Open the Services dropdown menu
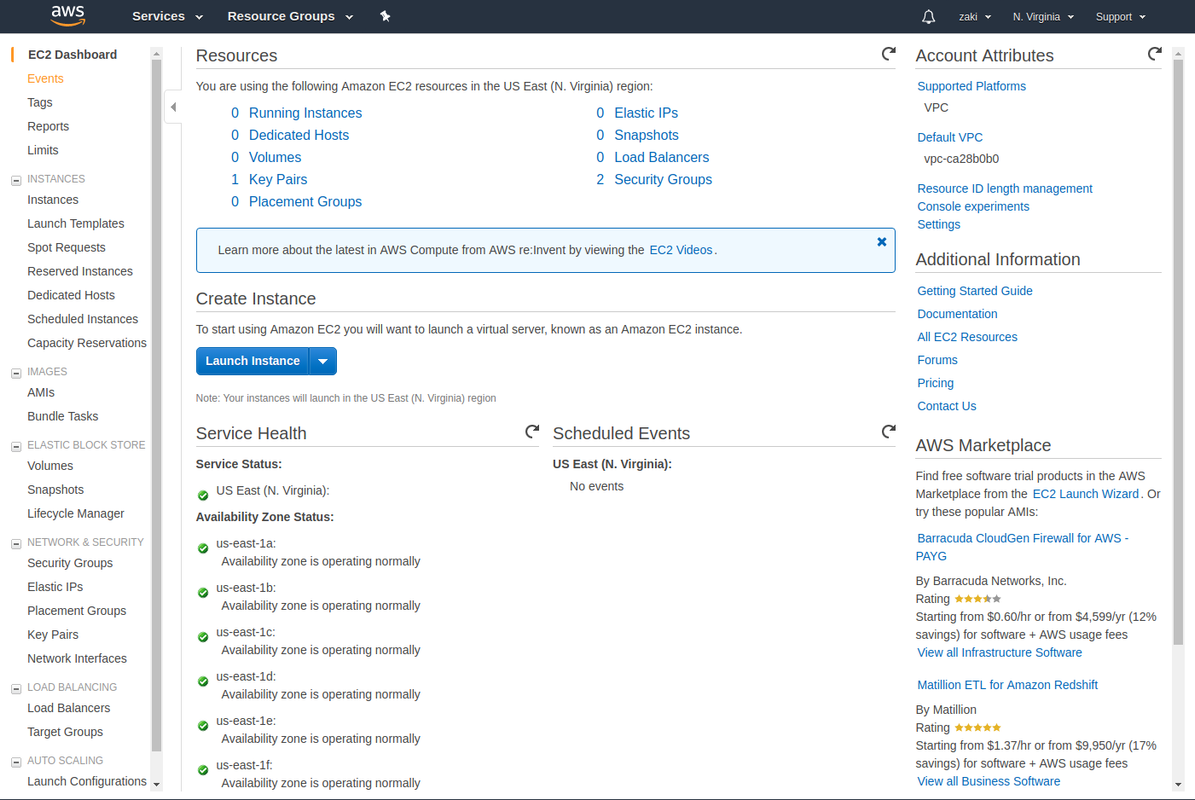 point(167,16)
